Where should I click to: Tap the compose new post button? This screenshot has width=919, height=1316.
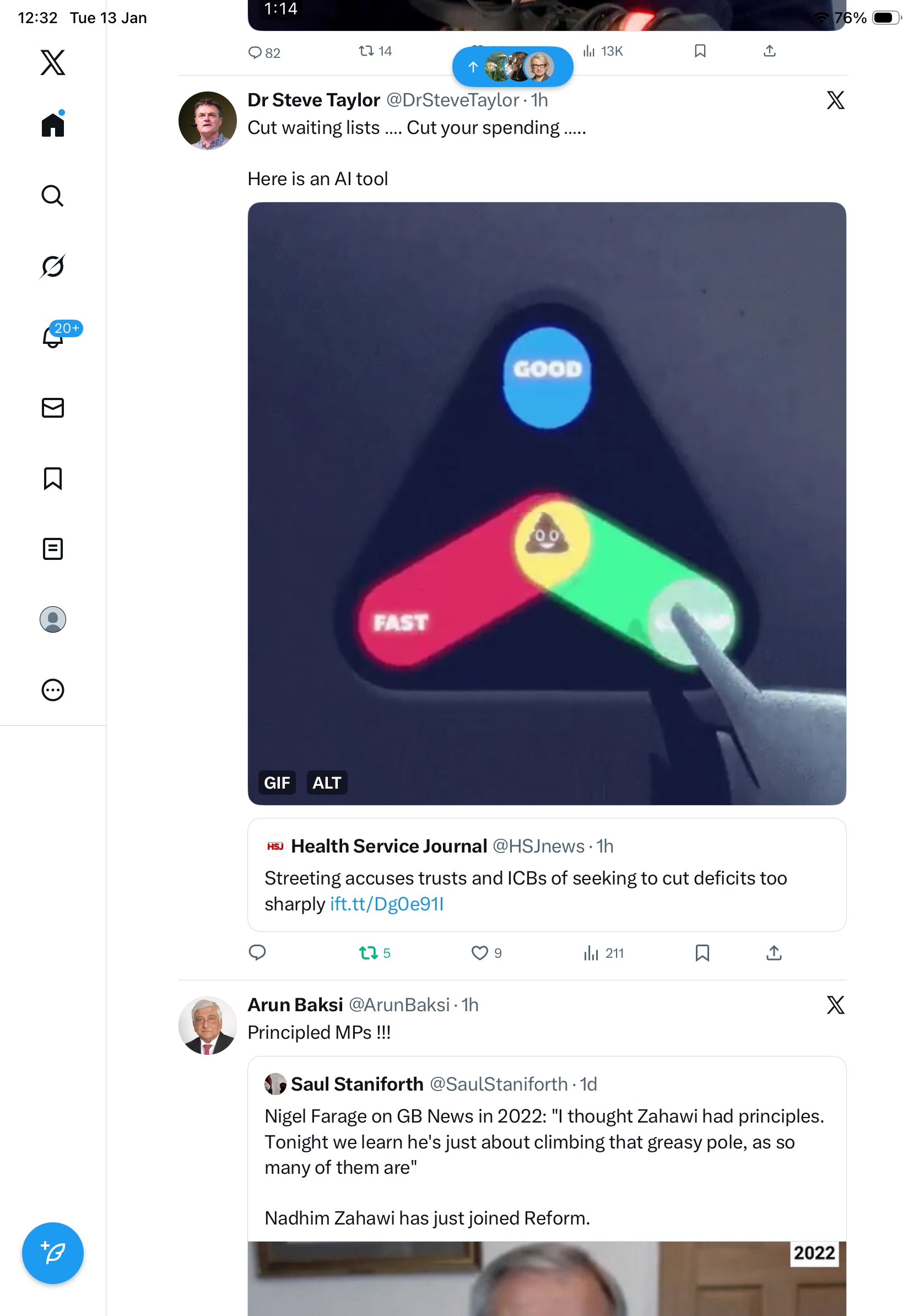[x=53, y=1253]
